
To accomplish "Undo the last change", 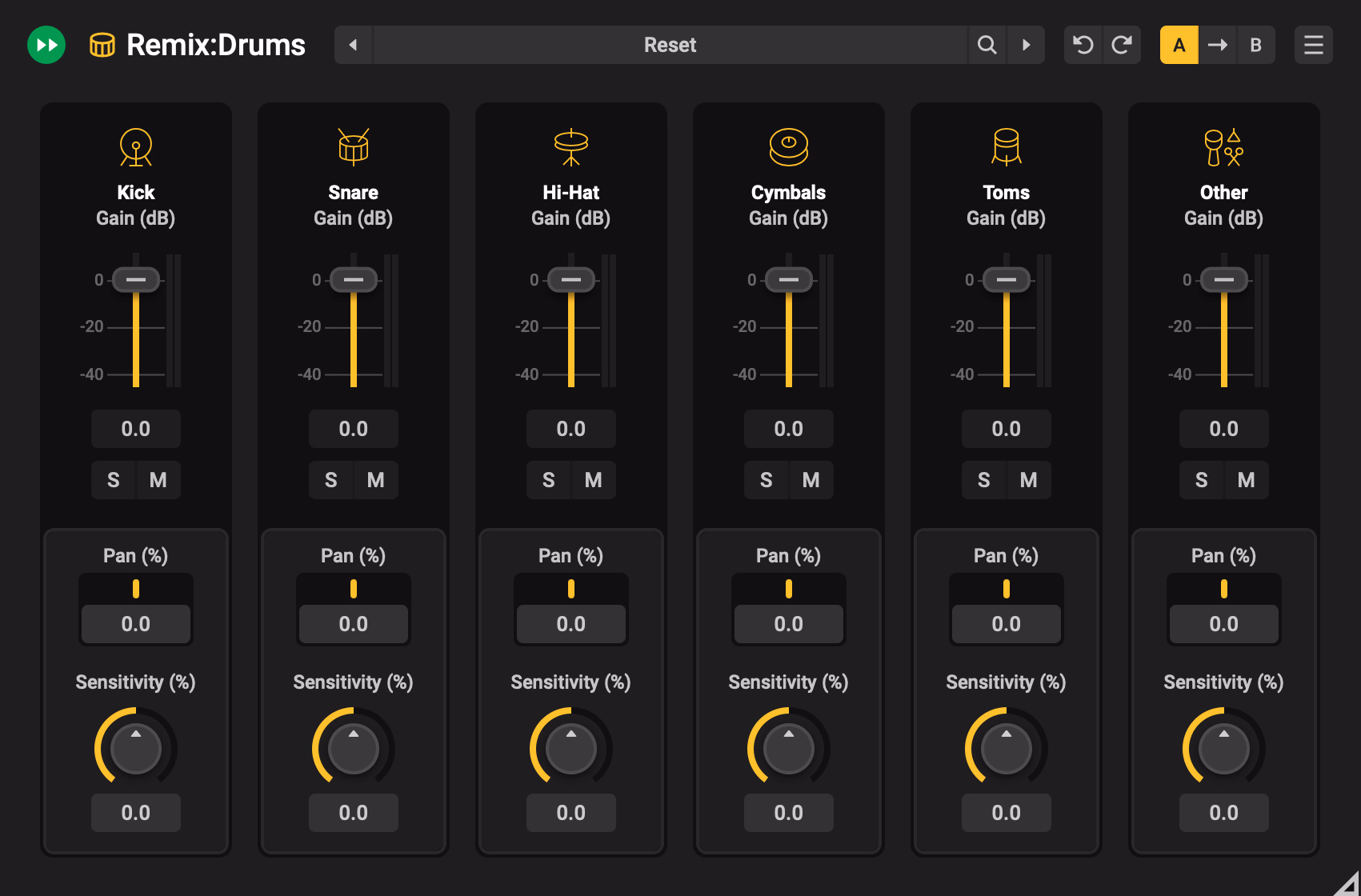I will tap(1083, 45).
